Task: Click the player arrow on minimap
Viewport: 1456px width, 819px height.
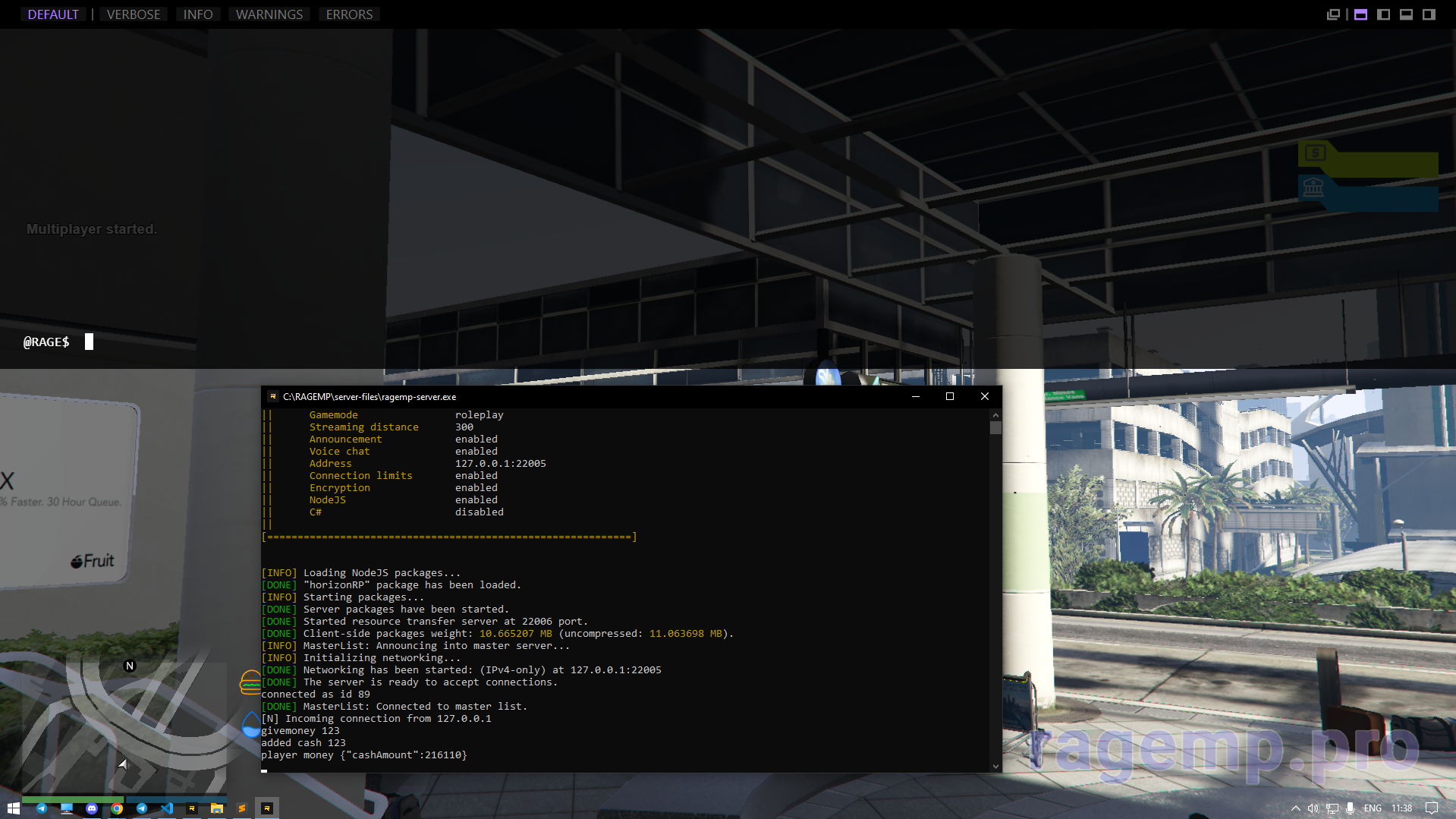Action: 123,764
